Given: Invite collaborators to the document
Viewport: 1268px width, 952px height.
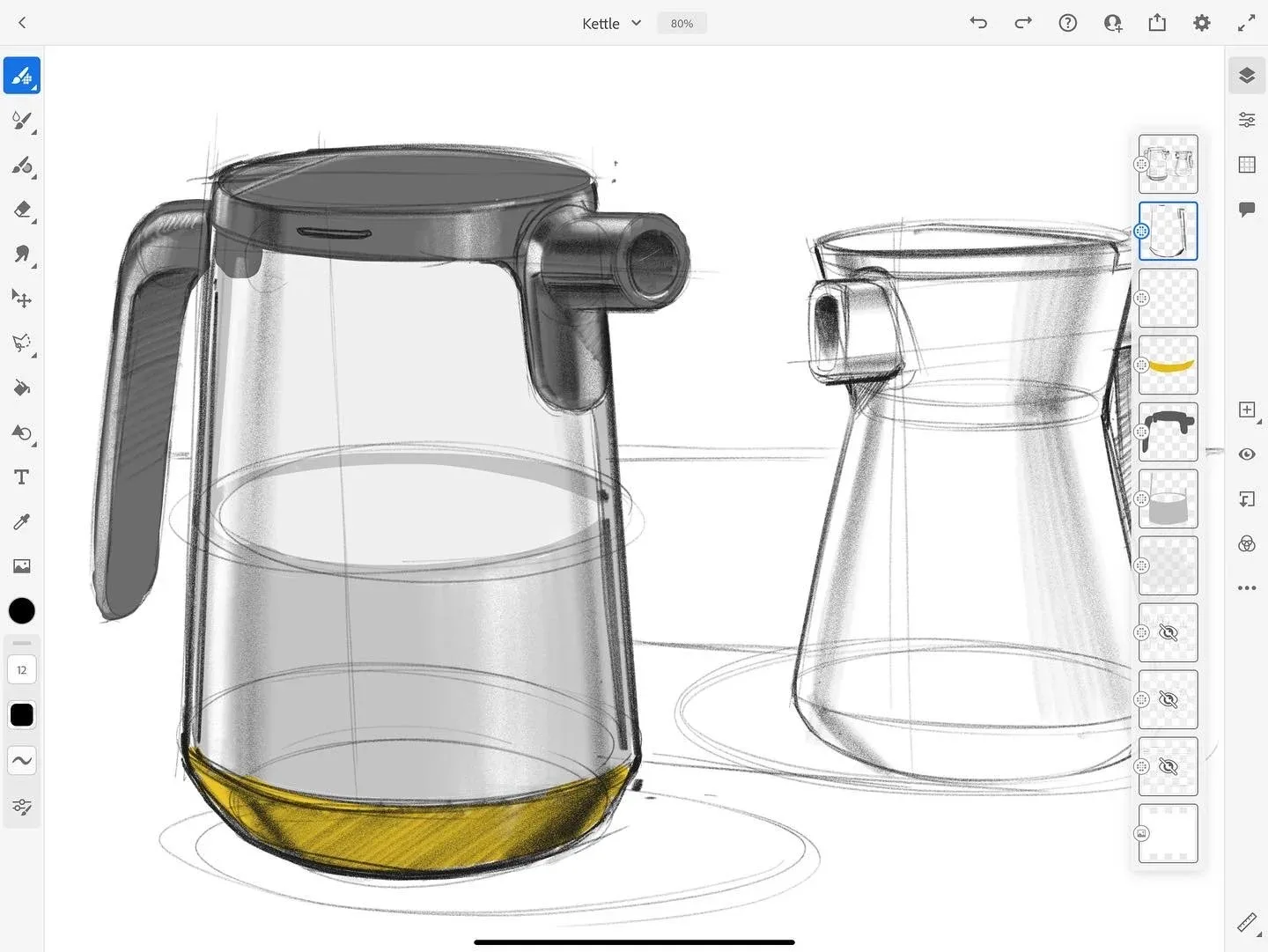Looking at the screenshot, I should point(1113,23).
